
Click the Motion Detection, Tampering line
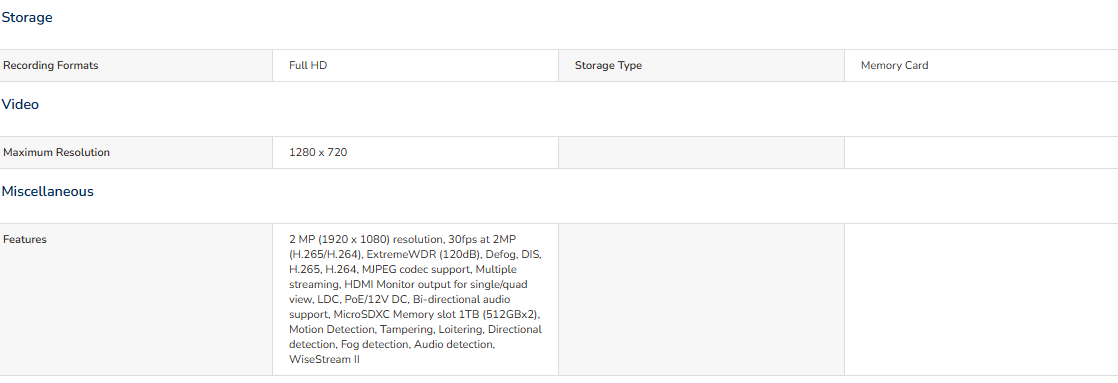415,330
